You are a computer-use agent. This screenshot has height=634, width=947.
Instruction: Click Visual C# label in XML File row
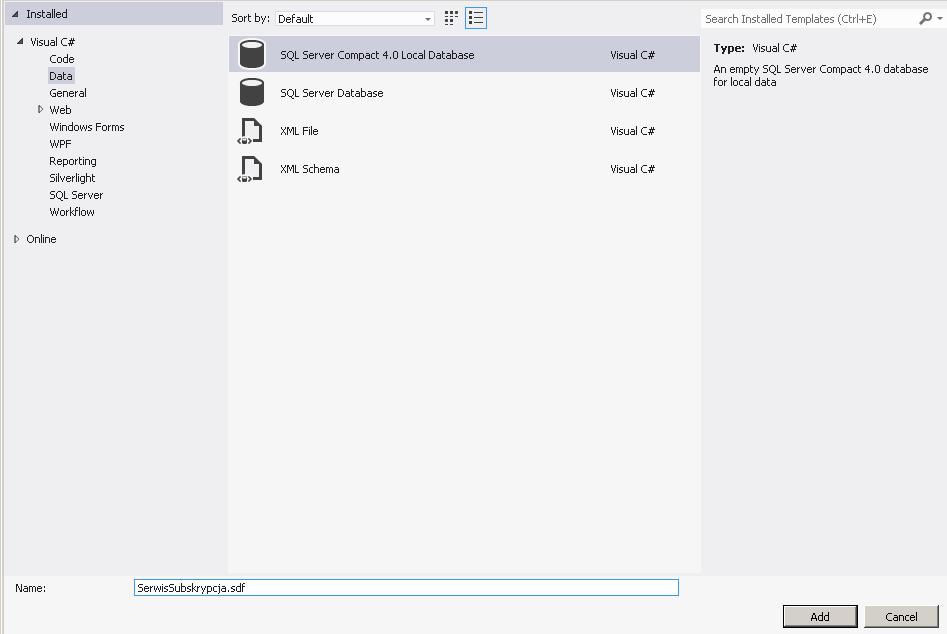pyautogui.click(x=632, y=131)
